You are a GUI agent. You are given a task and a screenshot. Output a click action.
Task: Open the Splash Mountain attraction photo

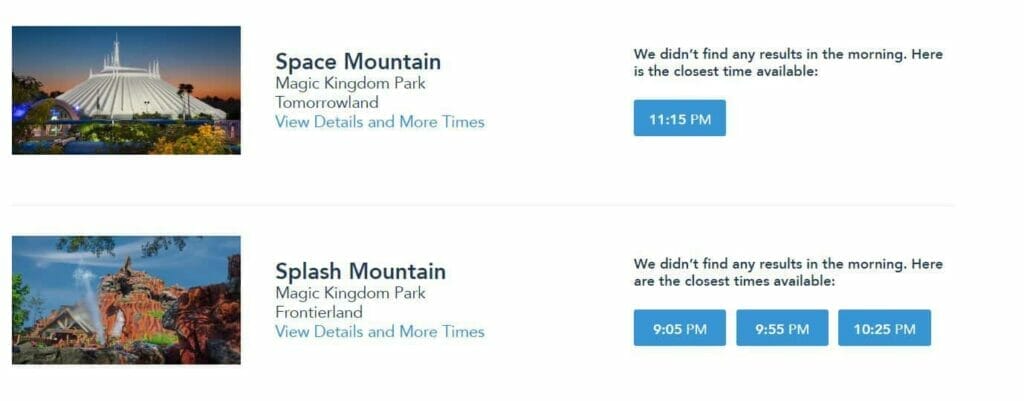(x=126, y=300)
